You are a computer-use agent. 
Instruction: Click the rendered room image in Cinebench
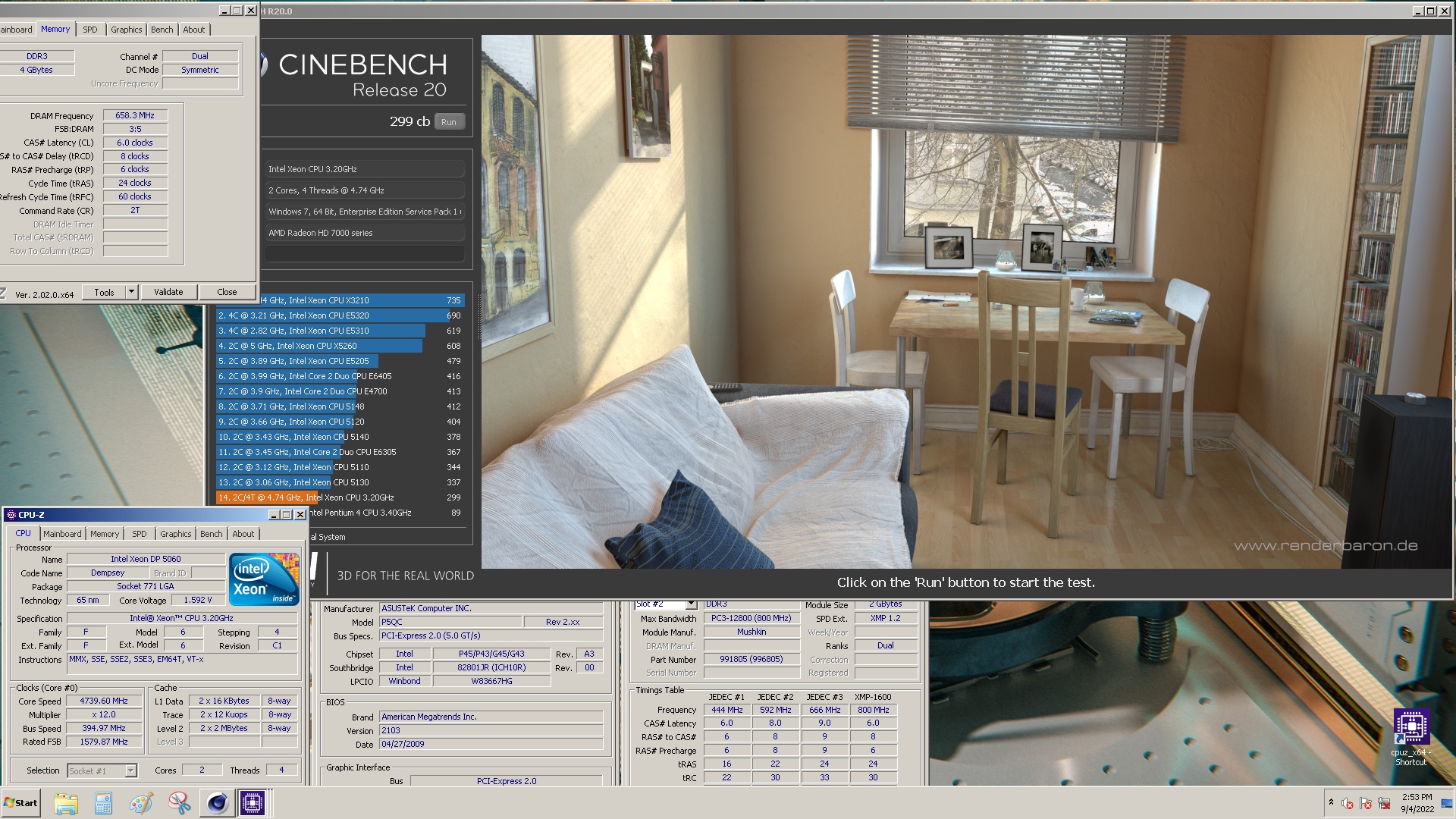(x=966, y=302)
